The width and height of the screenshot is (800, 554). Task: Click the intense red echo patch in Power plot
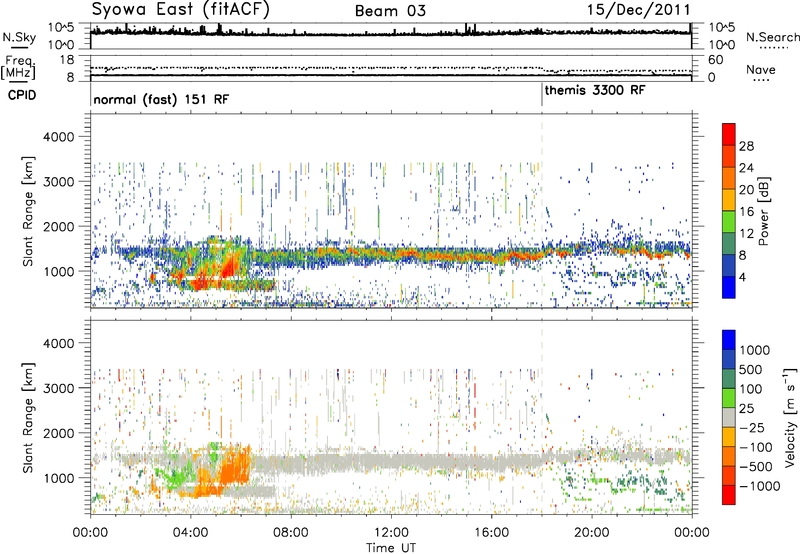pyautogui.click(x=229, y=267)
